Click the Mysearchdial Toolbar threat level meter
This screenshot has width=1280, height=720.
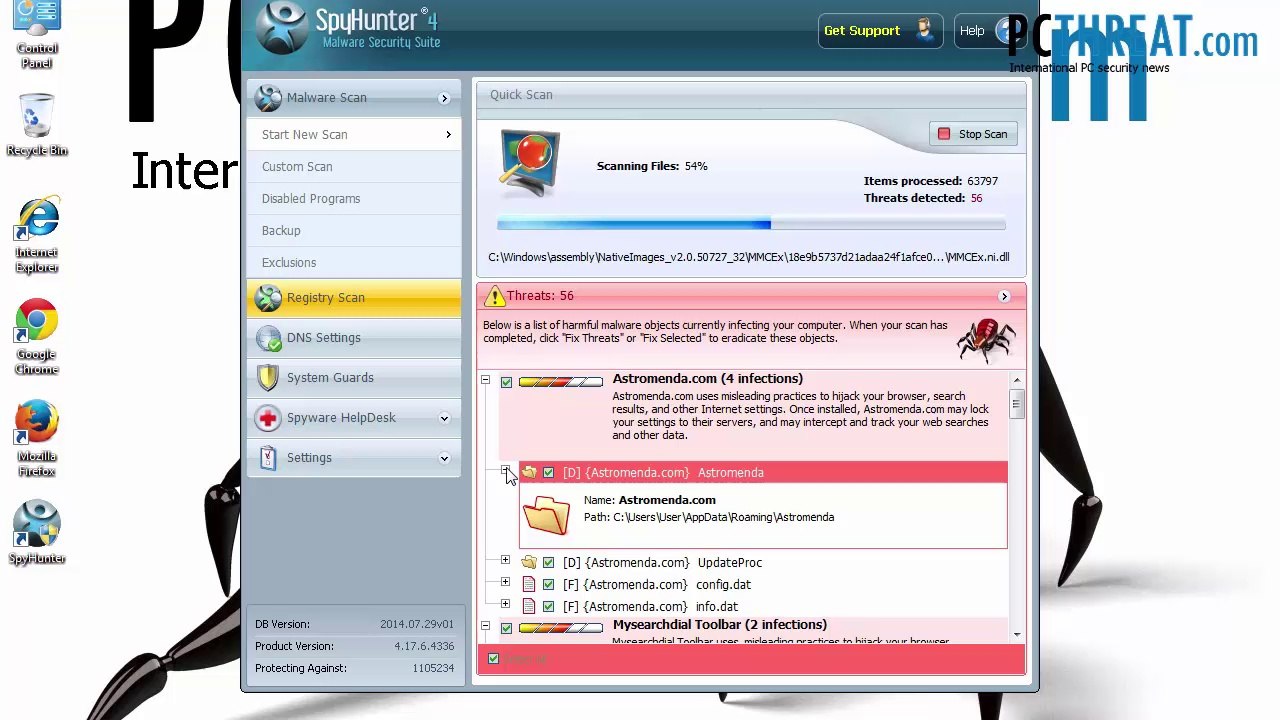click(561, 628)
